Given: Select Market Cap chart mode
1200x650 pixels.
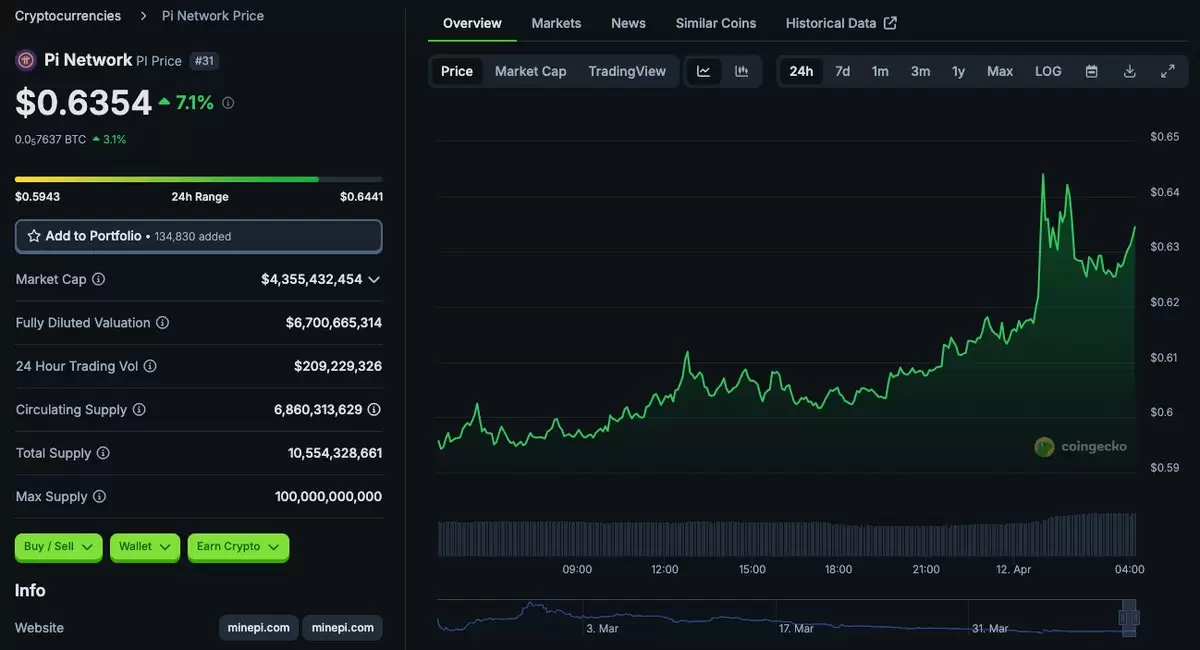Looking at the screenshot, I should click(531, 71).
